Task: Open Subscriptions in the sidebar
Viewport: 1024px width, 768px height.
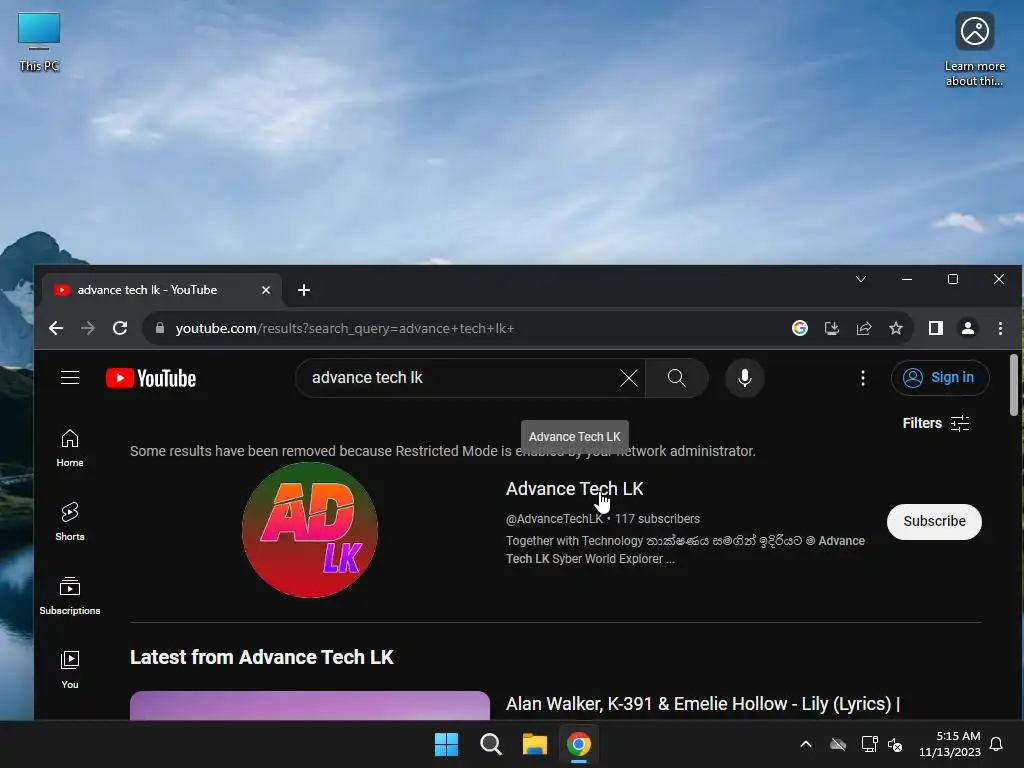Action: point(70,596)
